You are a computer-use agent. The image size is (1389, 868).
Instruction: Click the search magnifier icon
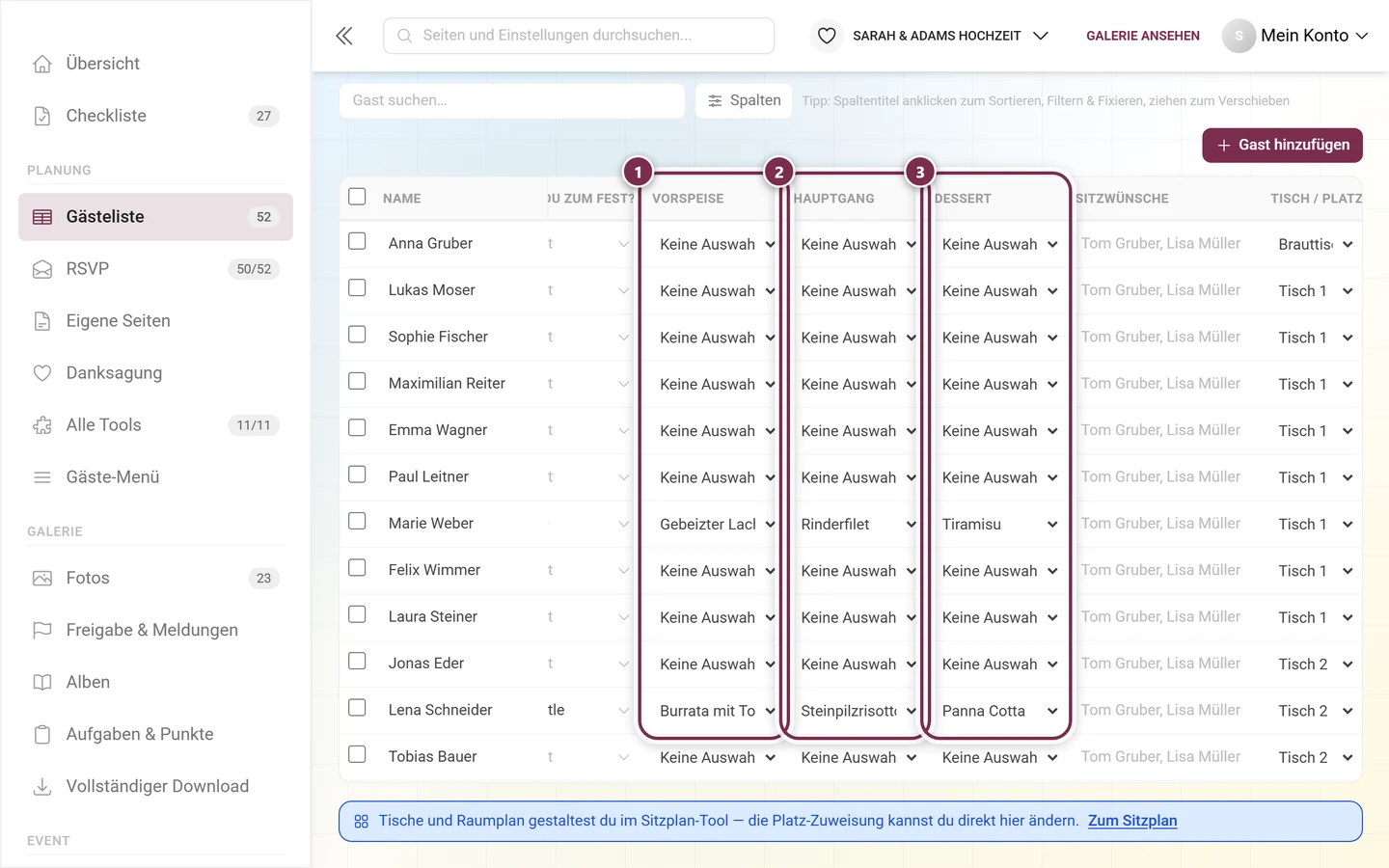405,36
